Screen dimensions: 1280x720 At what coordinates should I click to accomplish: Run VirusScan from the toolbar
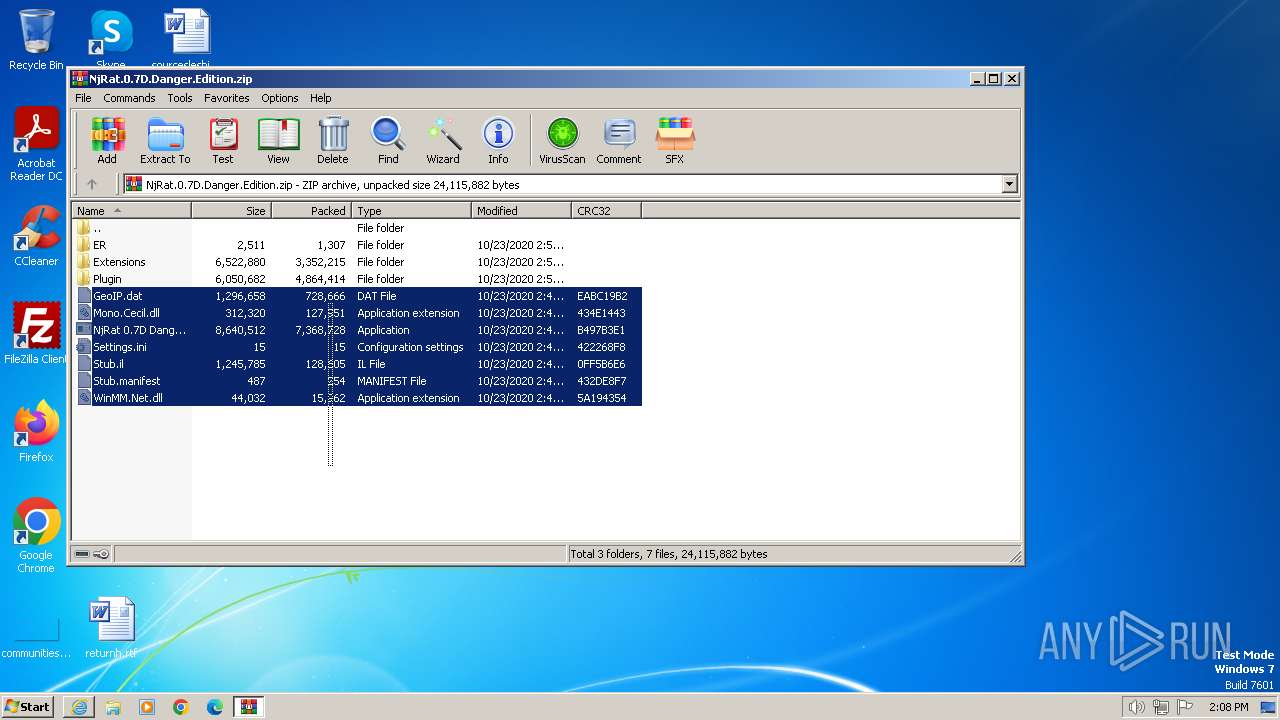pos(562,141)
